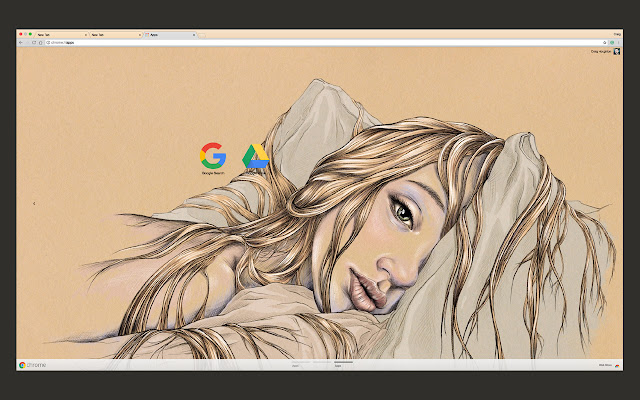Show previous apps page with left chevron
Viewport: 640px width, 400px height.
(x=34, y=203)
